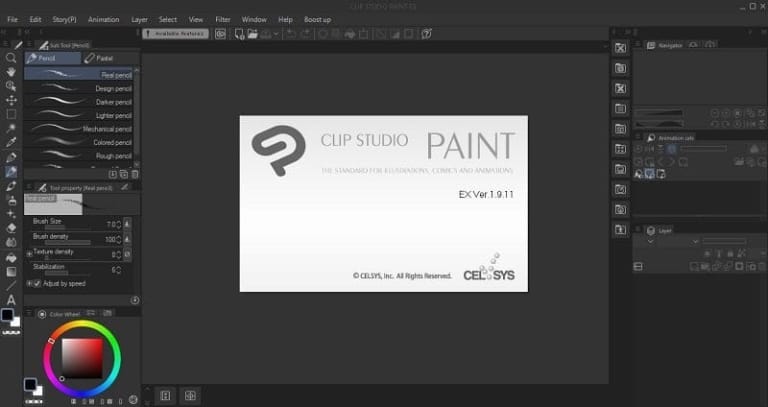Click the Available features button
Image resolution: width=768 pixels, height=407 pixels.
click(175, 34)
